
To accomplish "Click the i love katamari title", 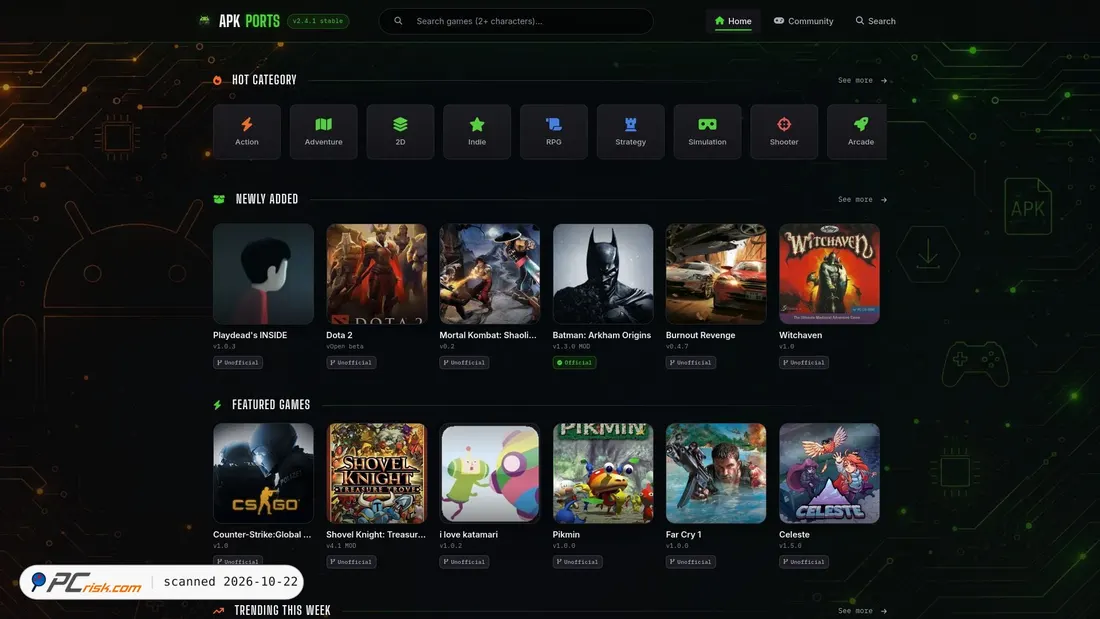I will pos(469,535).
